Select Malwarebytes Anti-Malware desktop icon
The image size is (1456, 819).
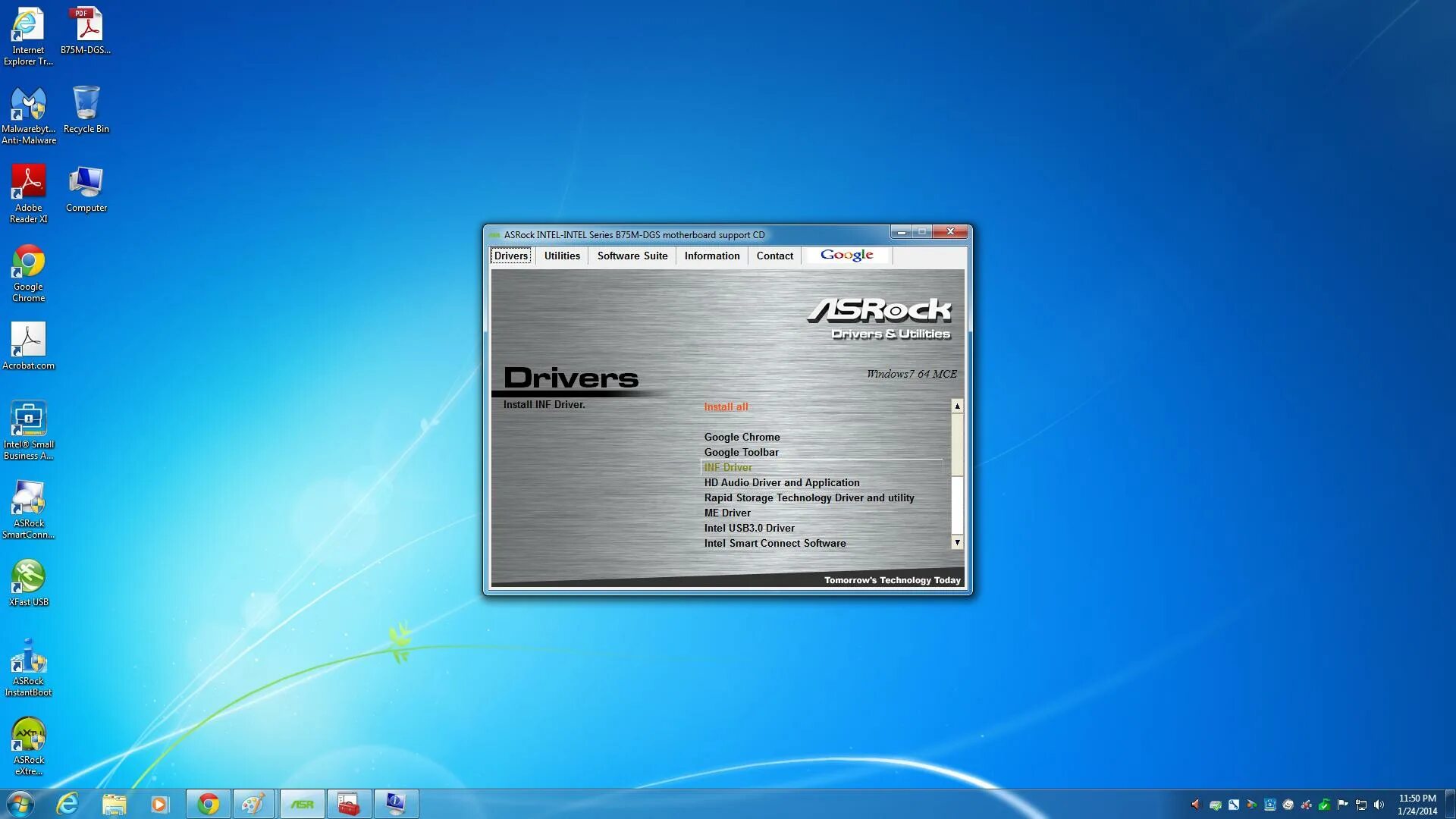(x=28, y=115)
